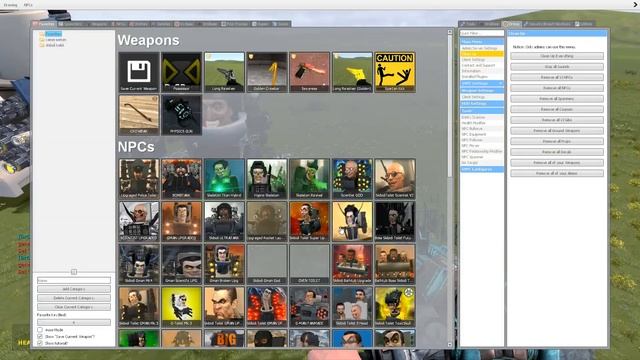Open the Drawing menu at top
This screenshot has width=640, height=360.
11,5
